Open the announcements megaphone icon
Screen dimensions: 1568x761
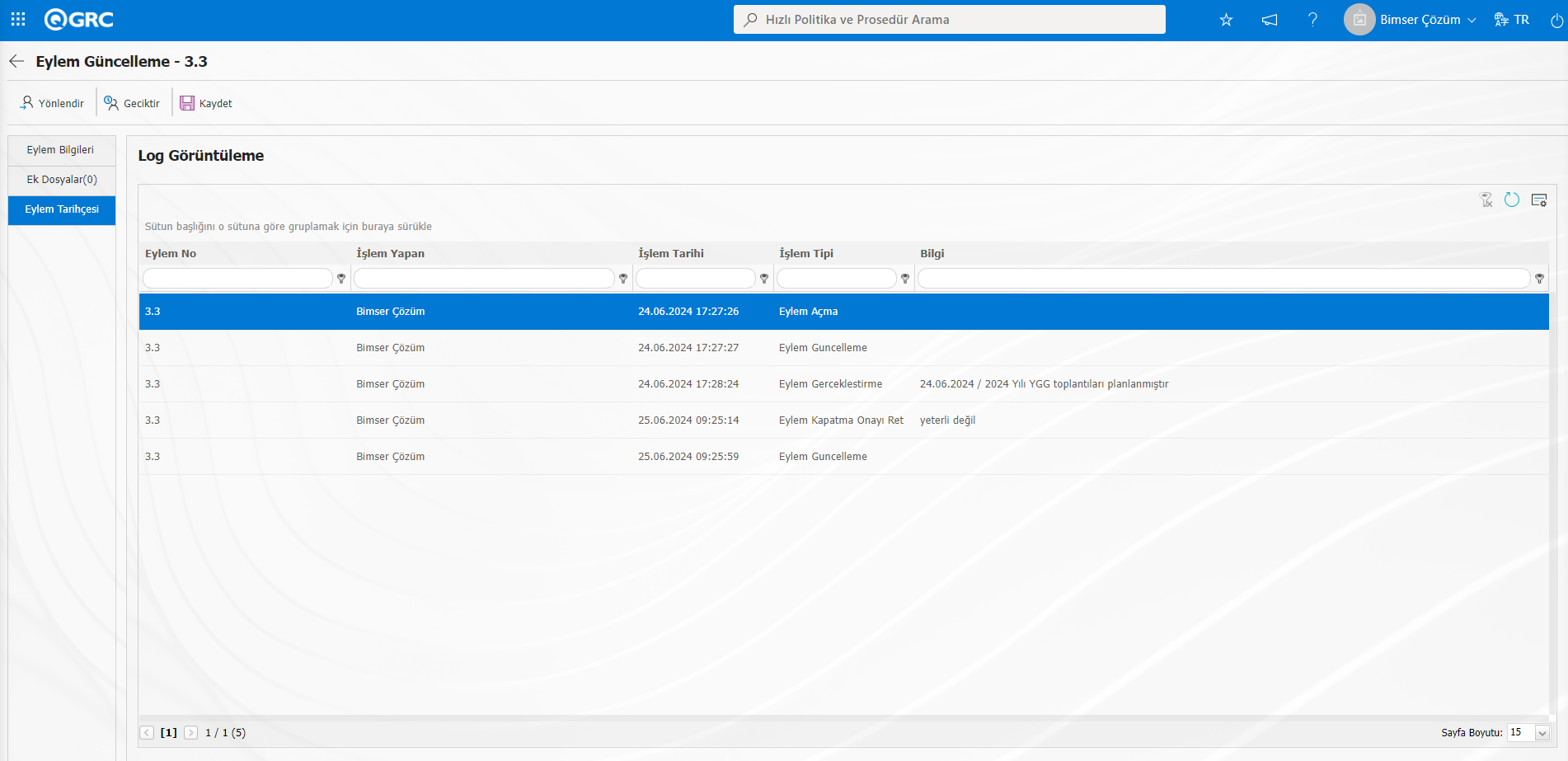[1270, 20]
